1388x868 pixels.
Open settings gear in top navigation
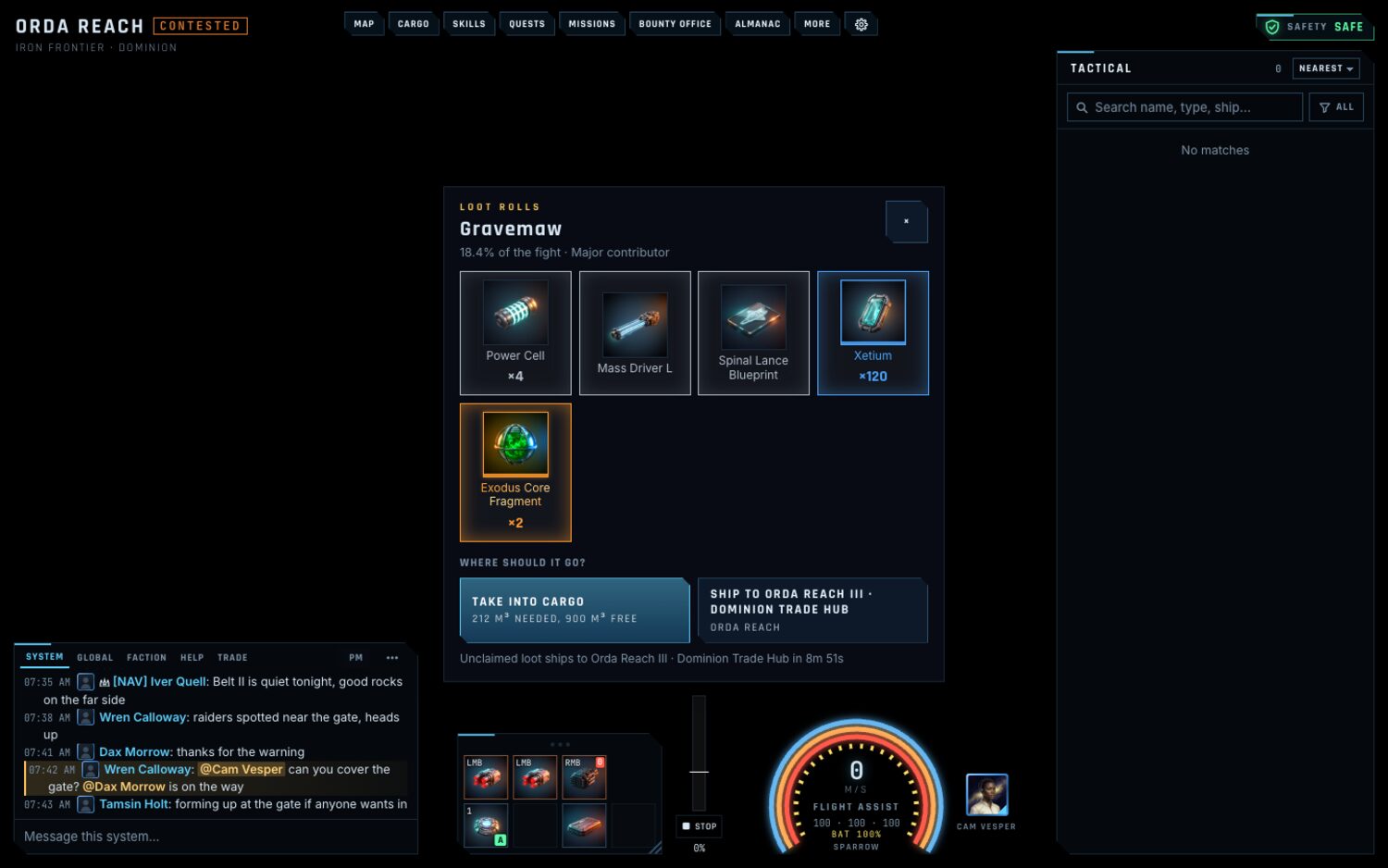point(861,24)
